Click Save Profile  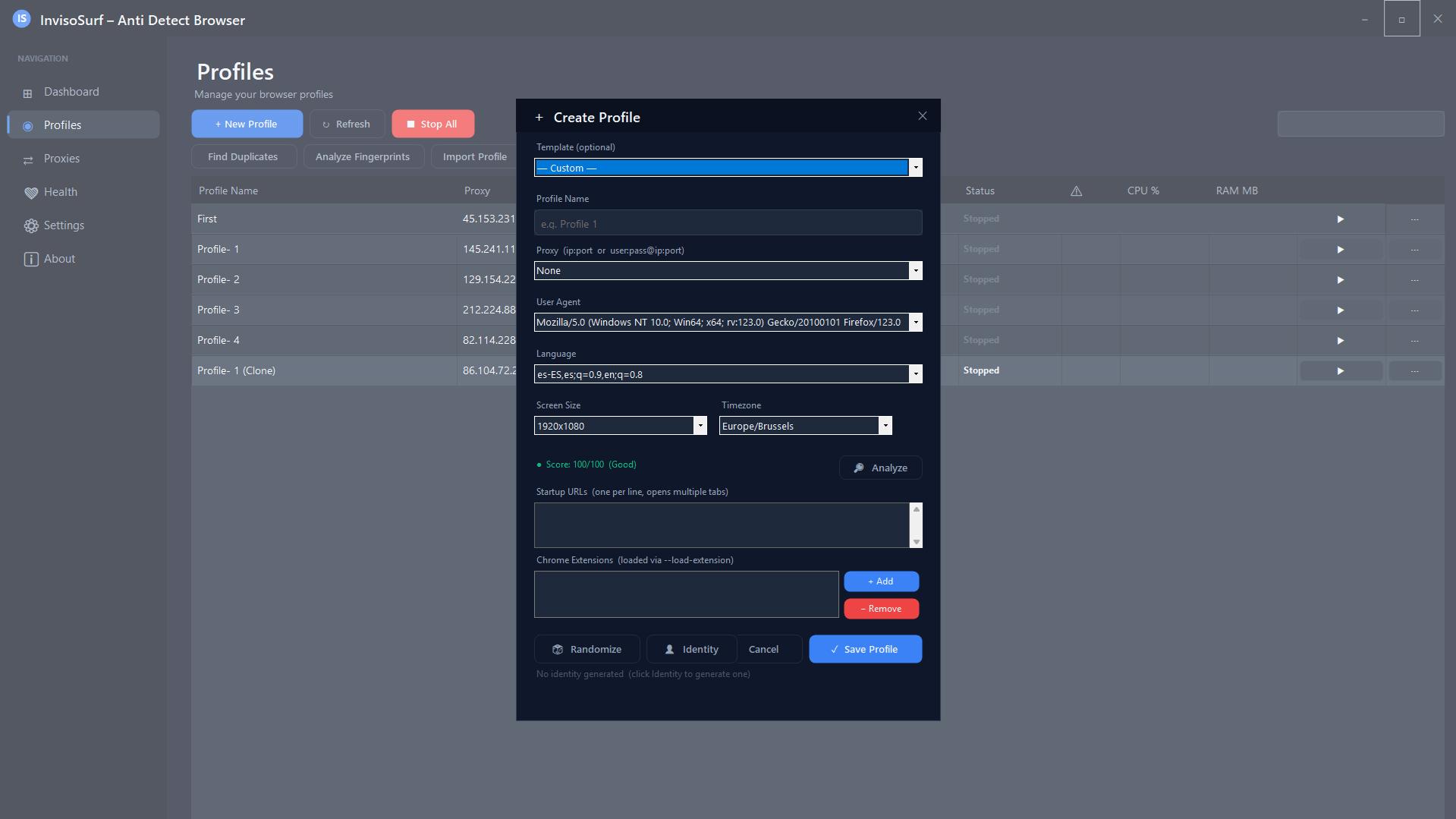point(865,649)
